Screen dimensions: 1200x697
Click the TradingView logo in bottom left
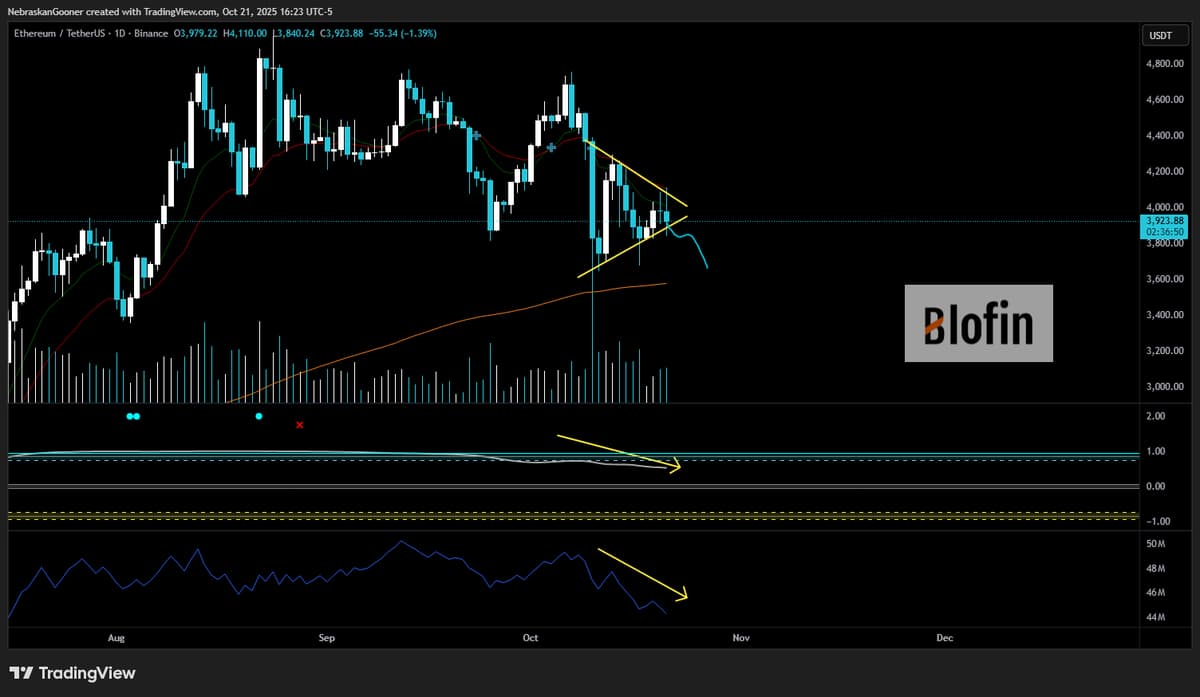[70, 673]
